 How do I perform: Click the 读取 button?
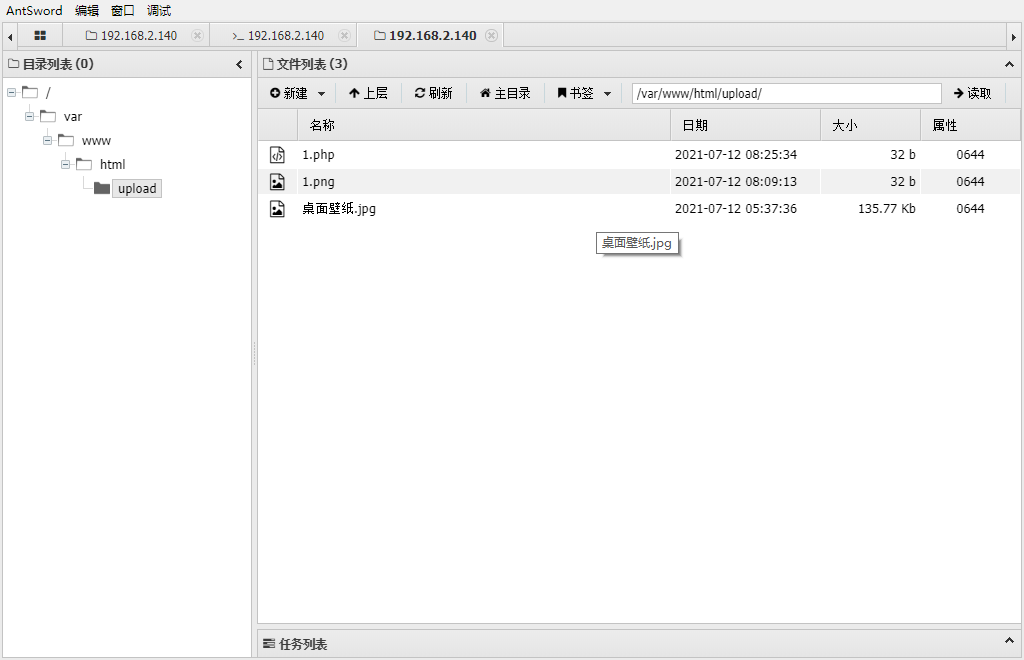point(972,93)
